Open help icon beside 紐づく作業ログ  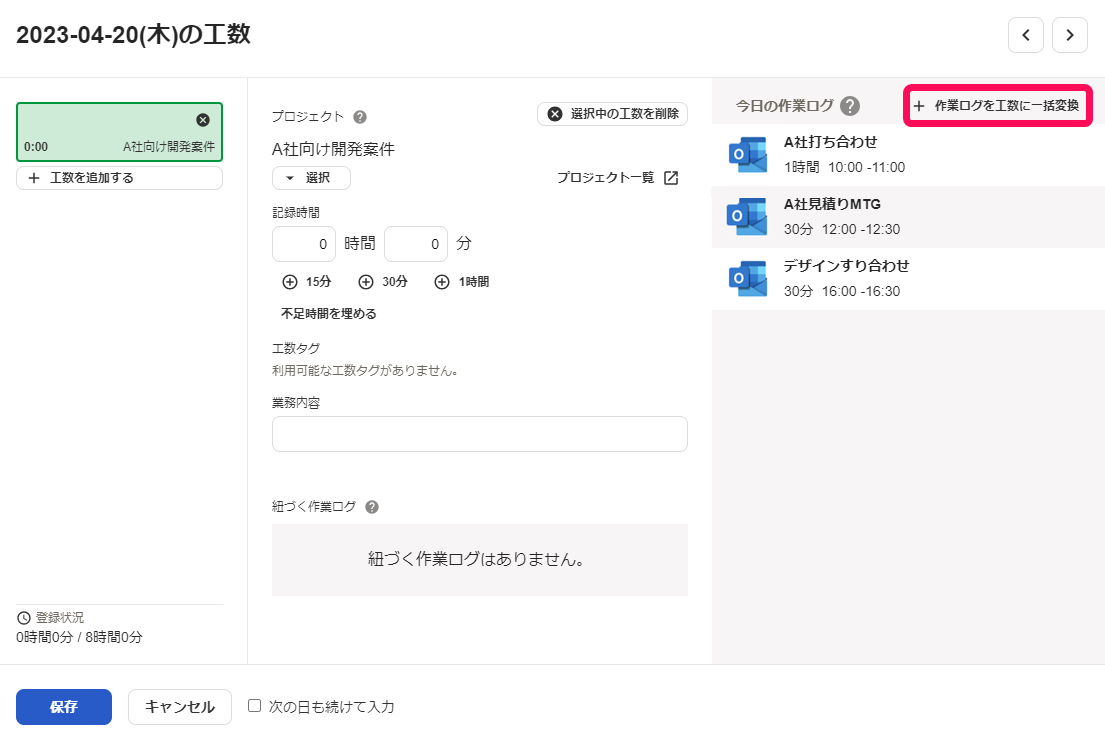(x=372, y=507)
